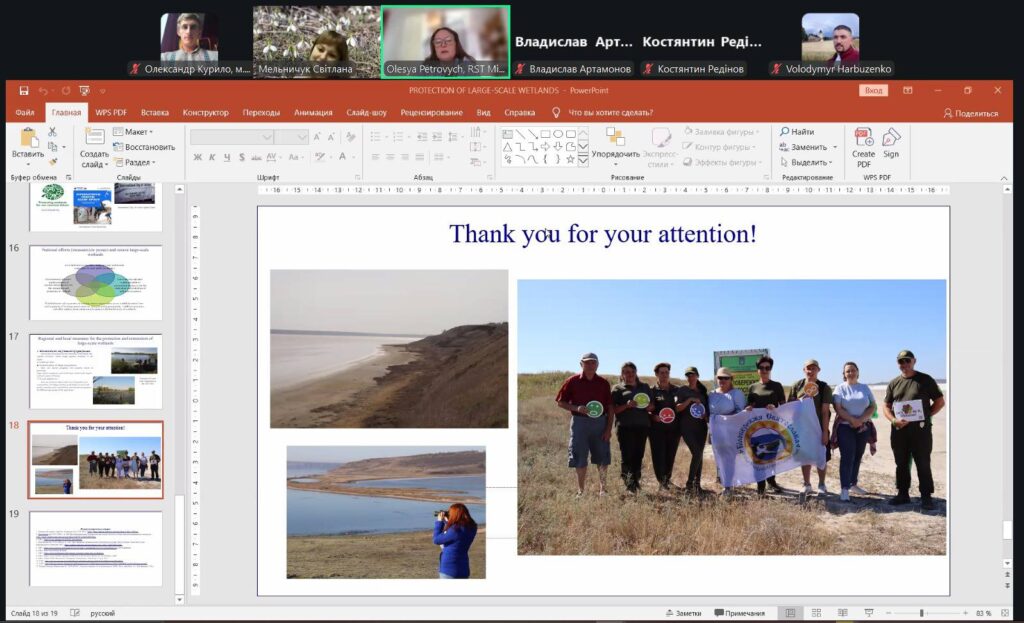Click the Вход (Sign in) button
This screenshot has height=623, width=1024.
[x=873, y=90]
